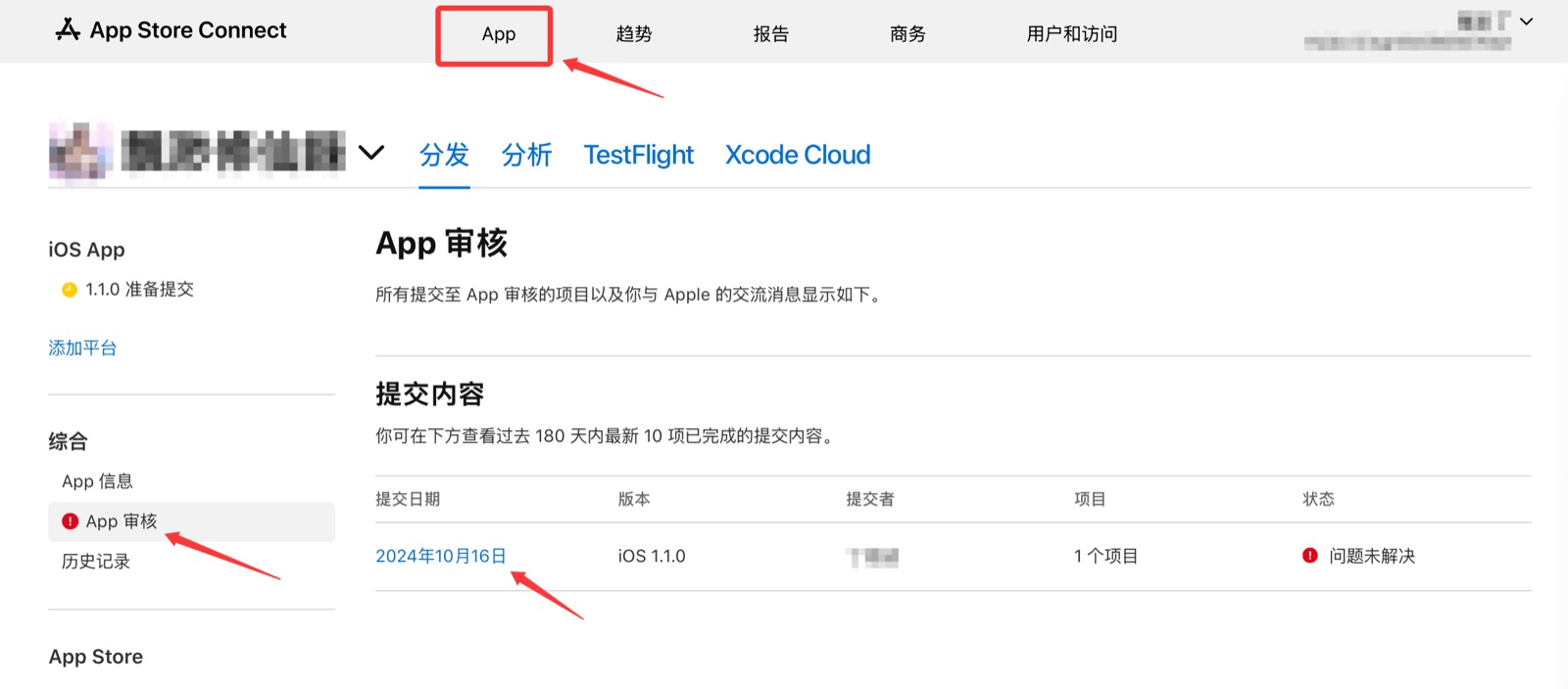Click the yellow status icon beside 1.1.0

tap(70, 289)
